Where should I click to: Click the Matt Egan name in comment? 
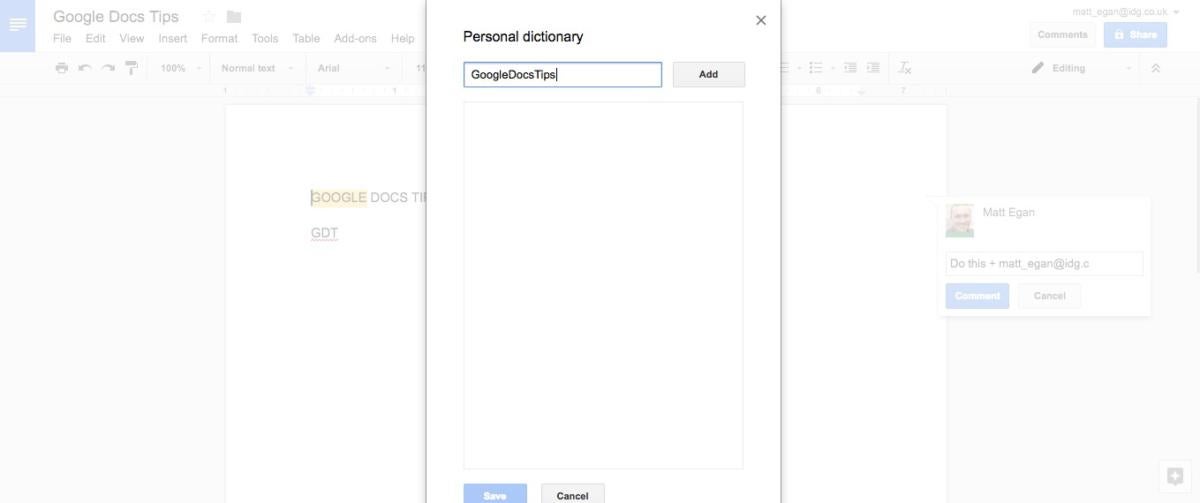point(1008,212)
